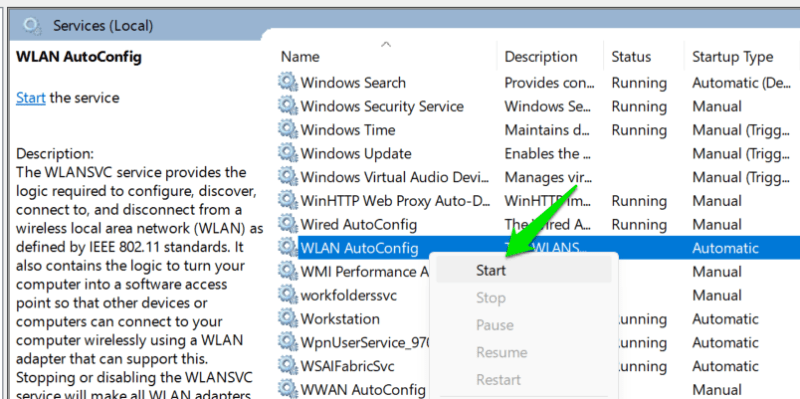Select the Windows Security Service name
The width and height of the screenshot is (800, 399).
tap(382, 106)
